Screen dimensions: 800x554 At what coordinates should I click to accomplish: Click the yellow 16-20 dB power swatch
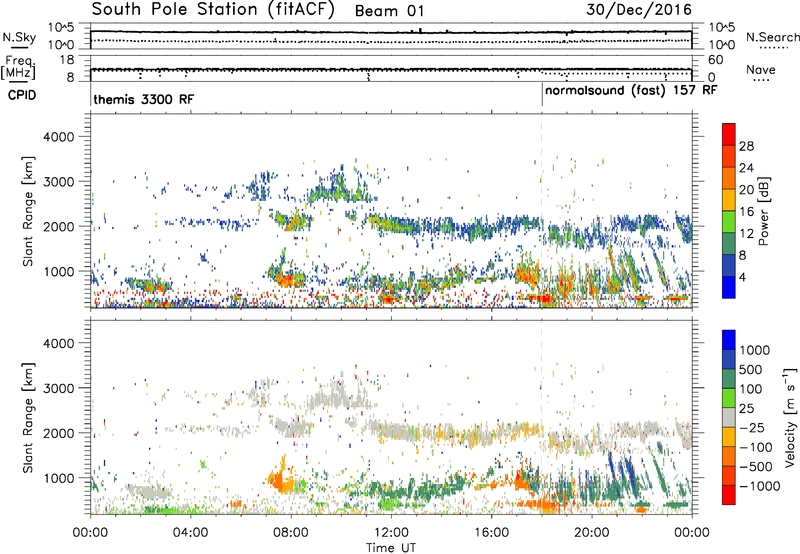click(729, 200)
